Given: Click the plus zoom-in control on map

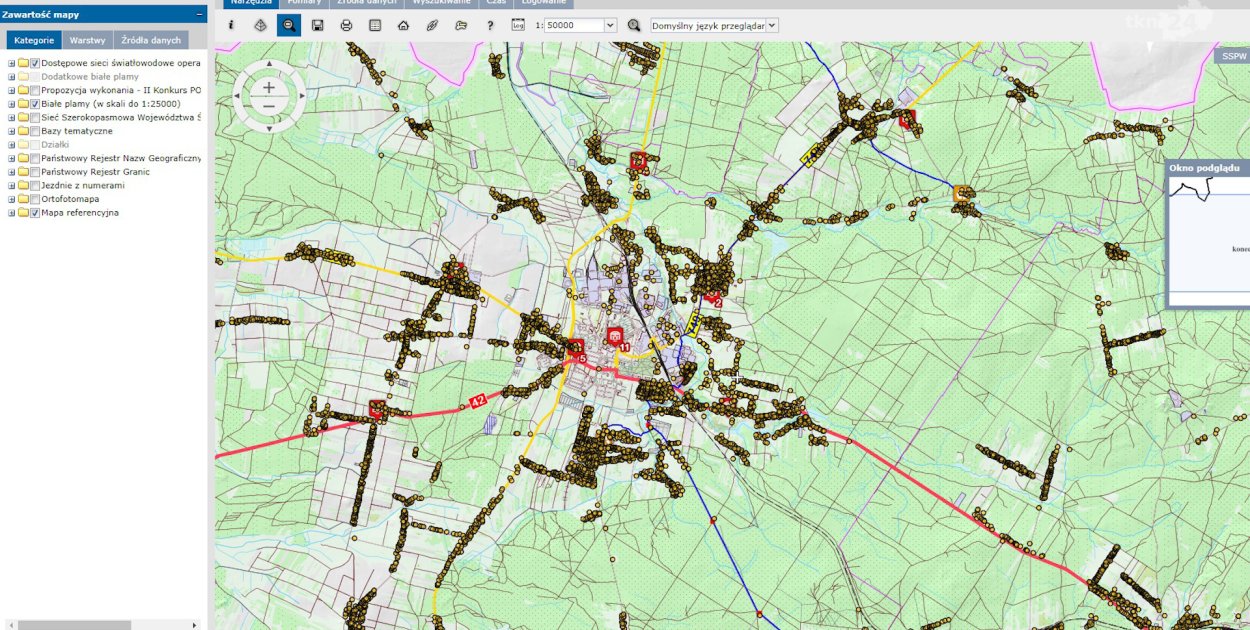Looking at the screenshot, I should (269, 87).
